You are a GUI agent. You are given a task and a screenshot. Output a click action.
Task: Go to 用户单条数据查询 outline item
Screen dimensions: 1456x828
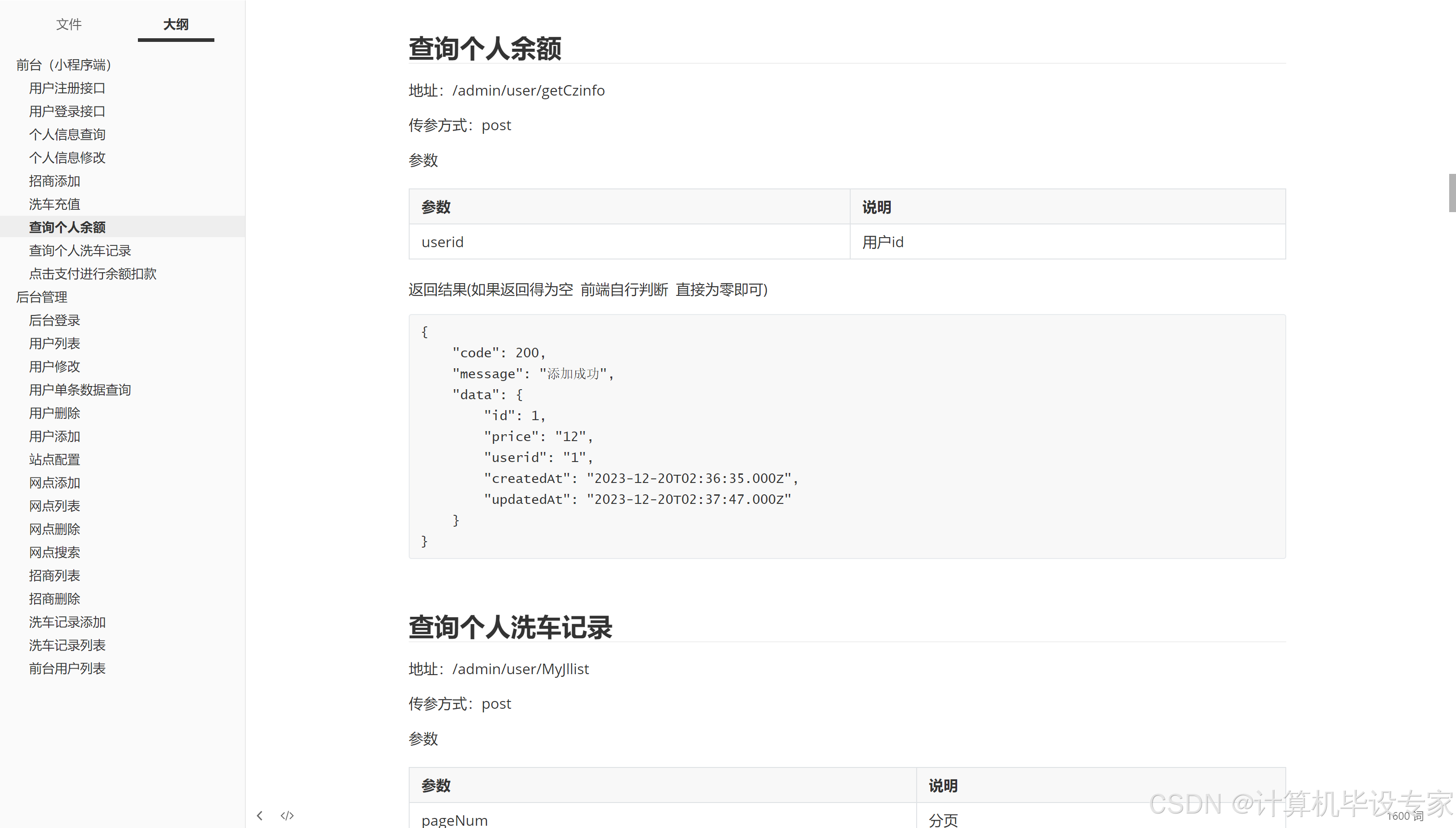(80, 390)
